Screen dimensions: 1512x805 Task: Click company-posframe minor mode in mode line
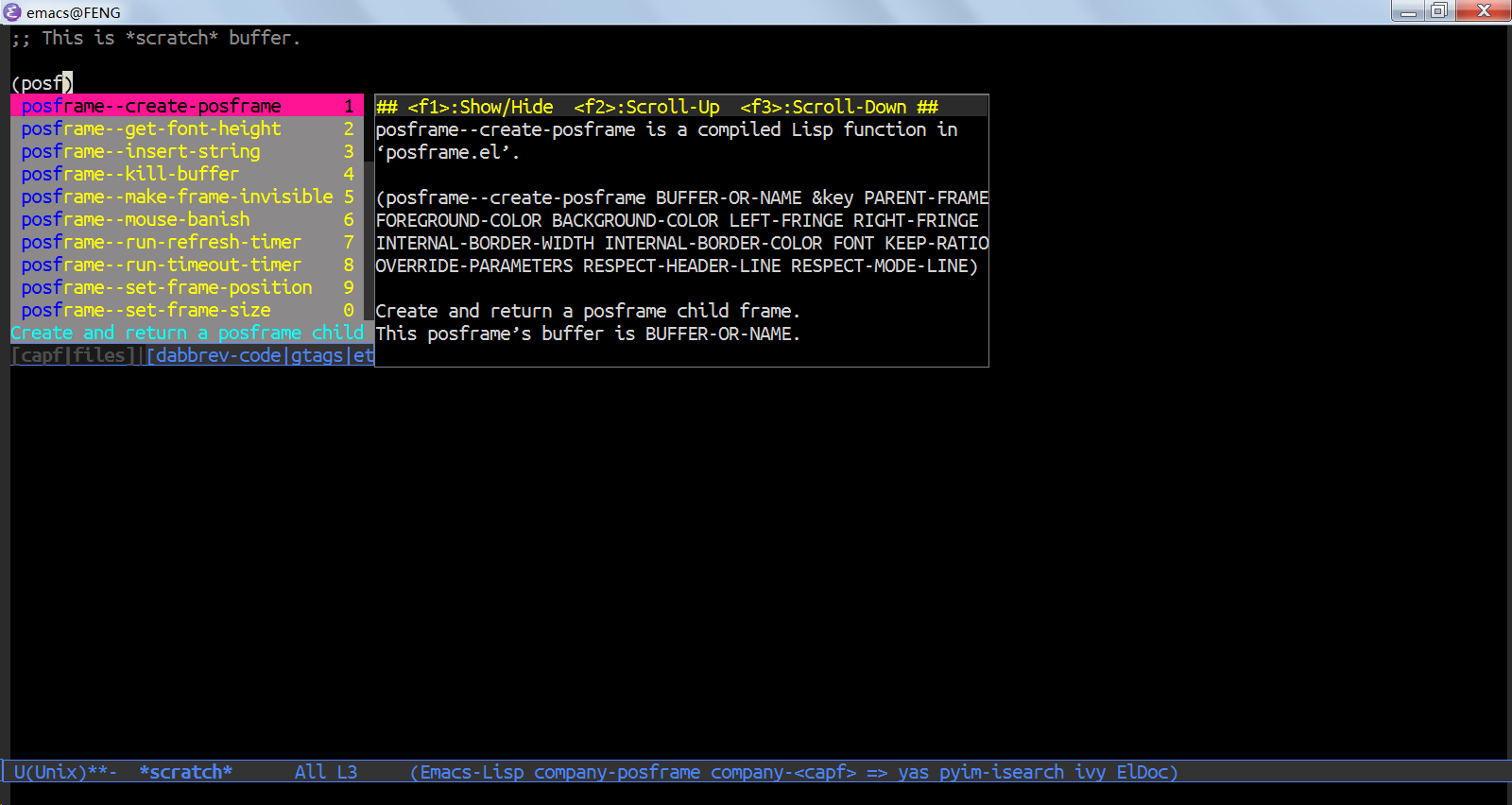[x=617, y=772]
